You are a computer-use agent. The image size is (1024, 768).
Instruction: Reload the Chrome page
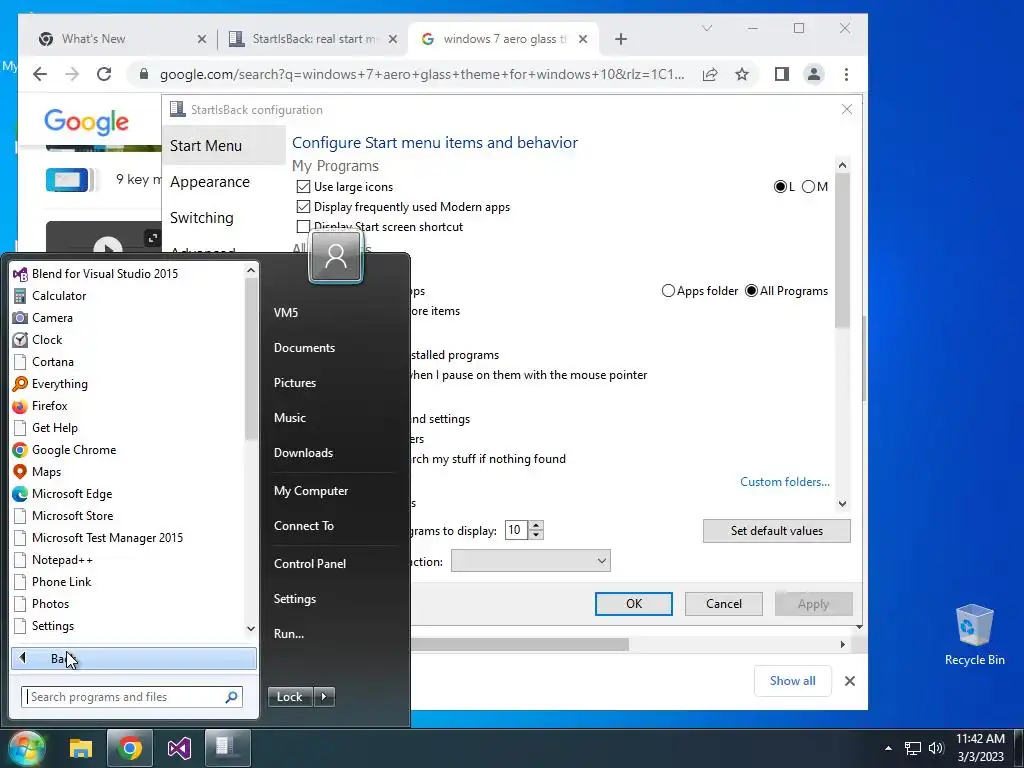[x=104, y=74]
